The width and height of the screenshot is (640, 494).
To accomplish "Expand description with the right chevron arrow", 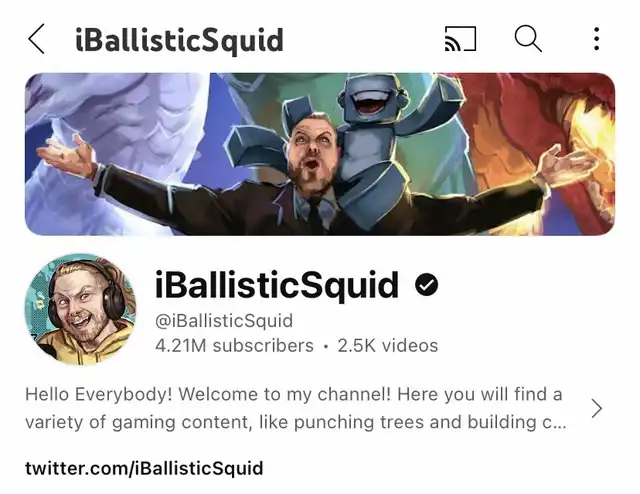I will click(x=596, y=408).
